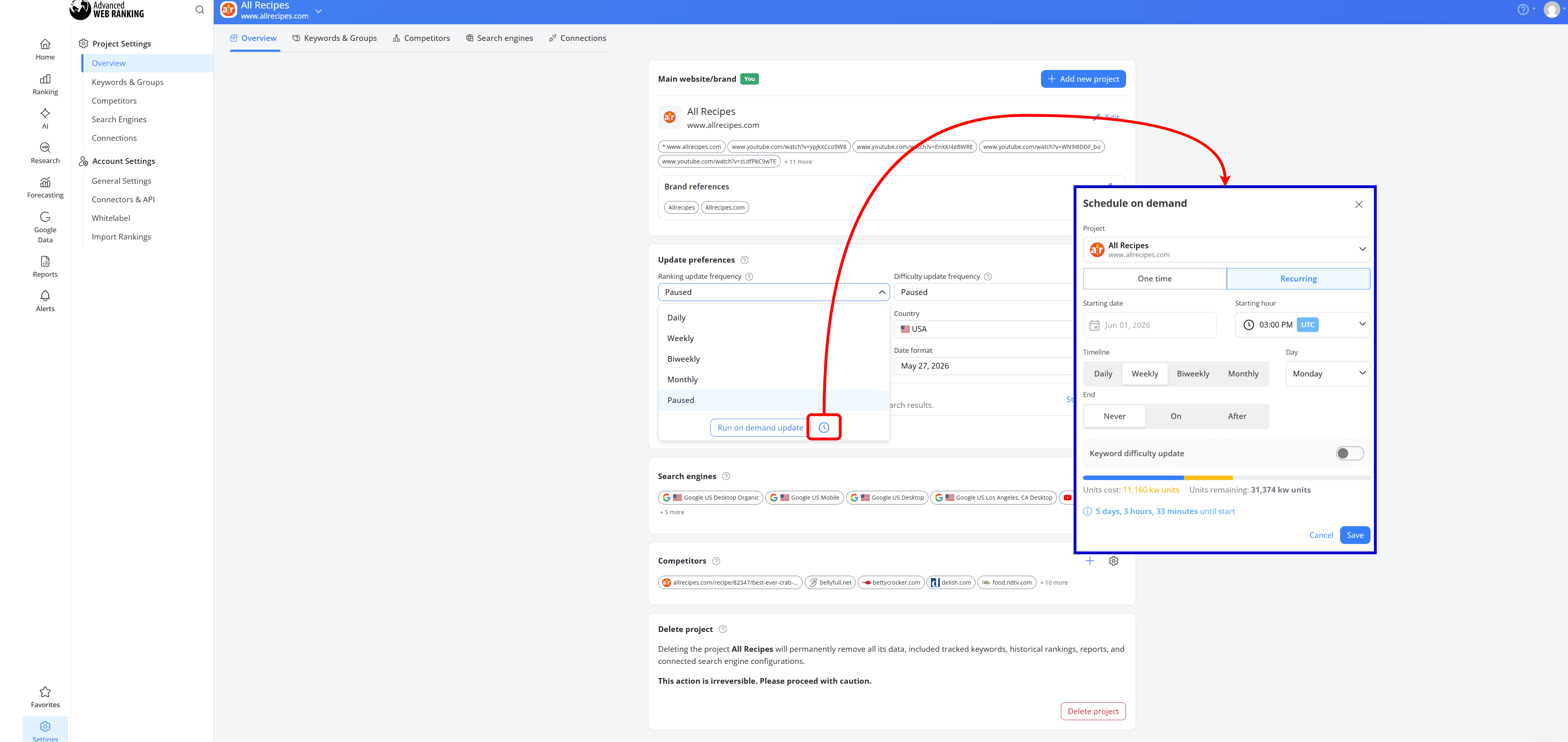The width and height of the screenshot is (1568, 742).
Task: Switch to the Competitors tab
Action: point(421,38)
